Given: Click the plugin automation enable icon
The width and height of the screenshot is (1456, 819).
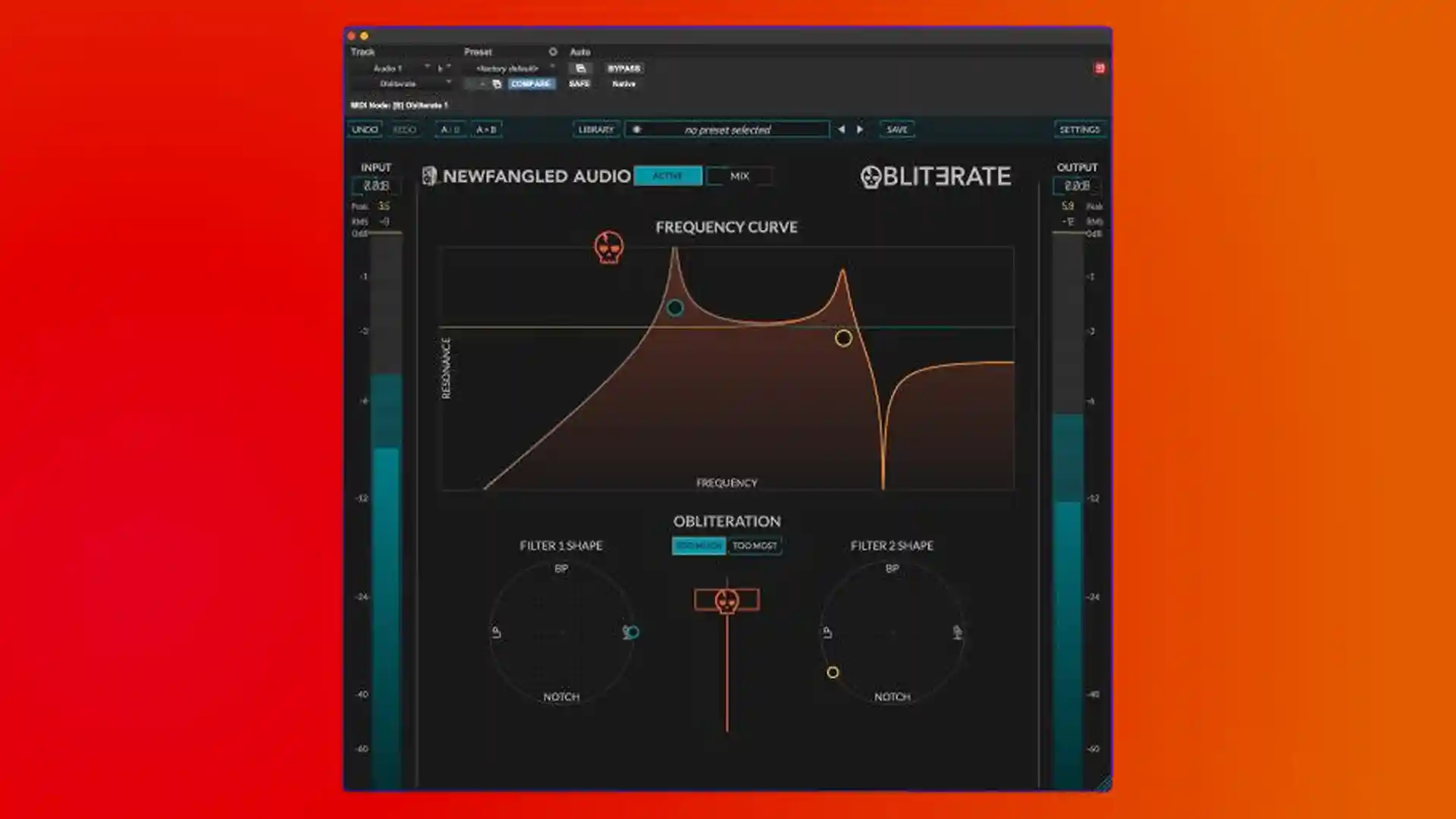Looking at the screenshot, I should tap(580, 68).
